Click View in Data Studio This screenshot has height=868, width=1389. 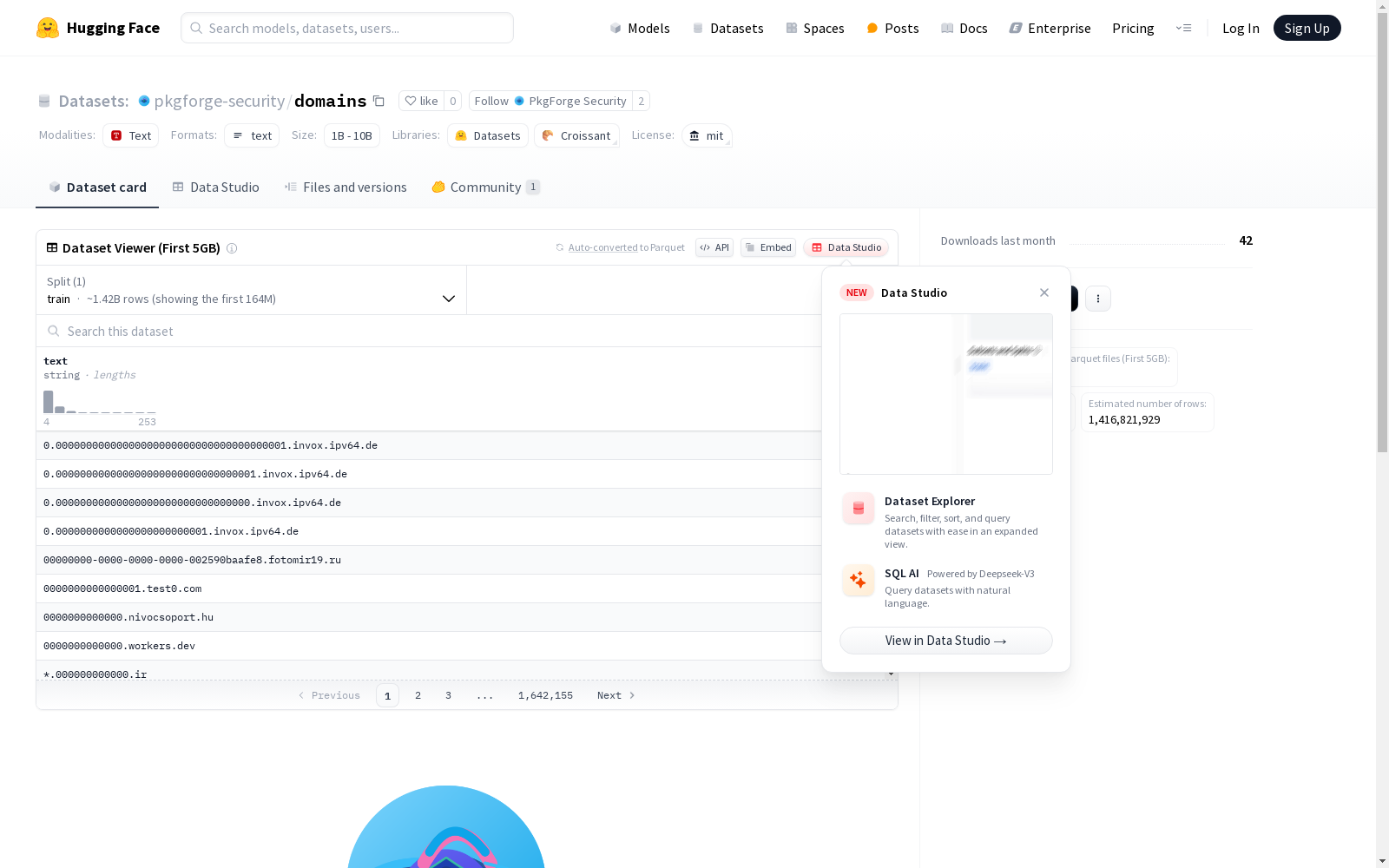[946, 641]
